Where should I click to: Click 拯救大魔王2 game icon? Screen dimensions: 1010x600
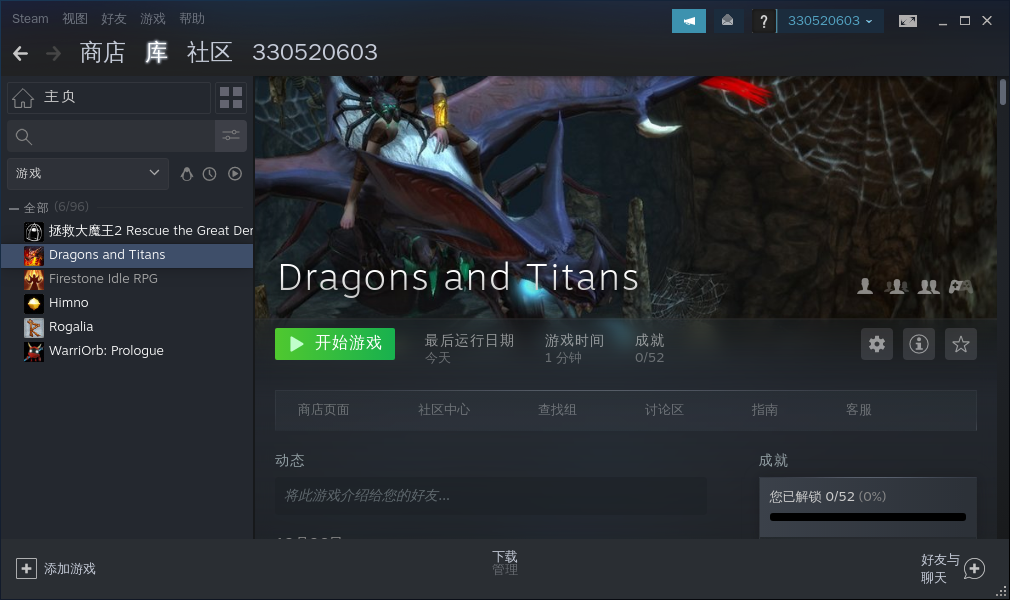[33, 231]
